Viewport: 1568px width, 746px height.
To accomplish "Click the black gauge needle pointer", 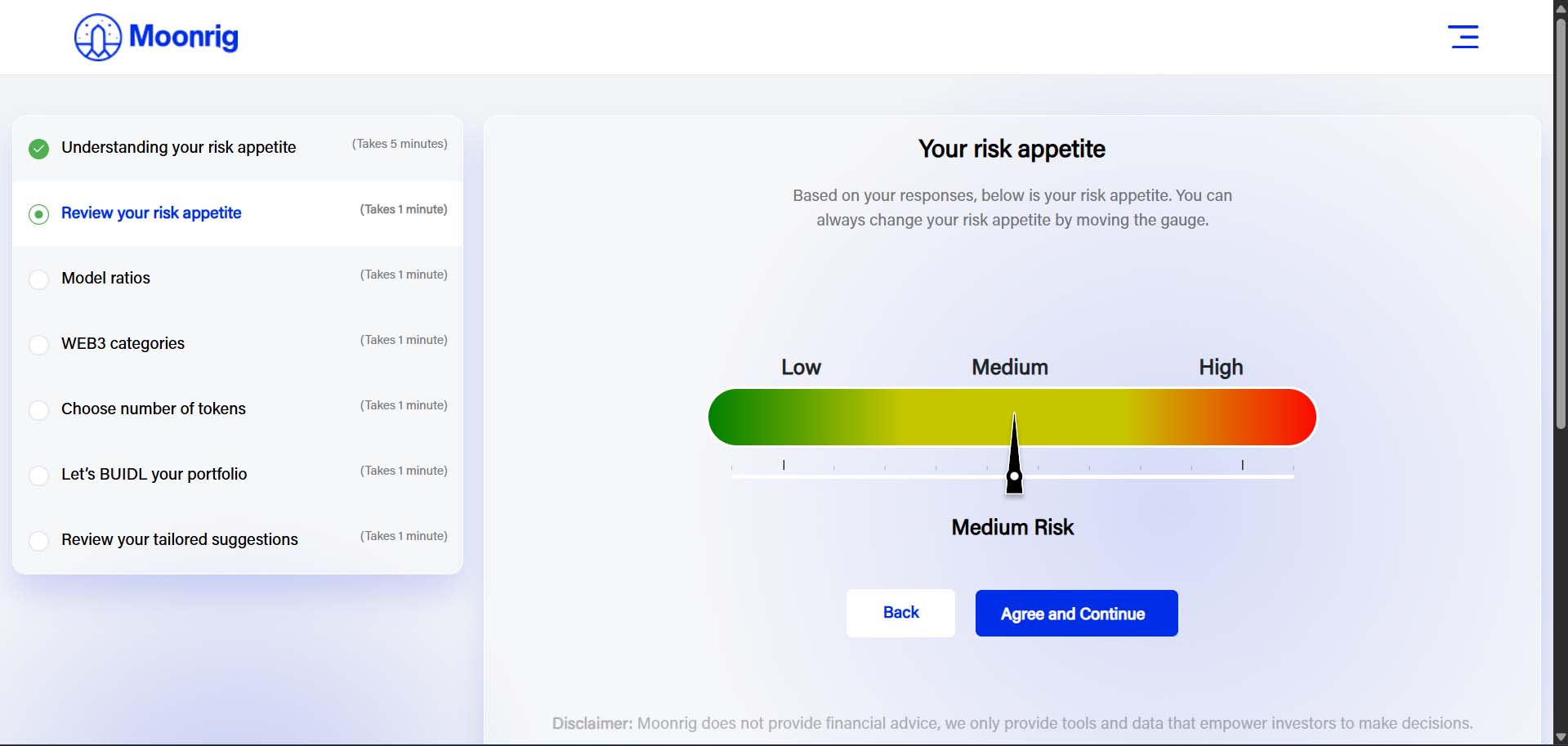I will pos(1014,453).
